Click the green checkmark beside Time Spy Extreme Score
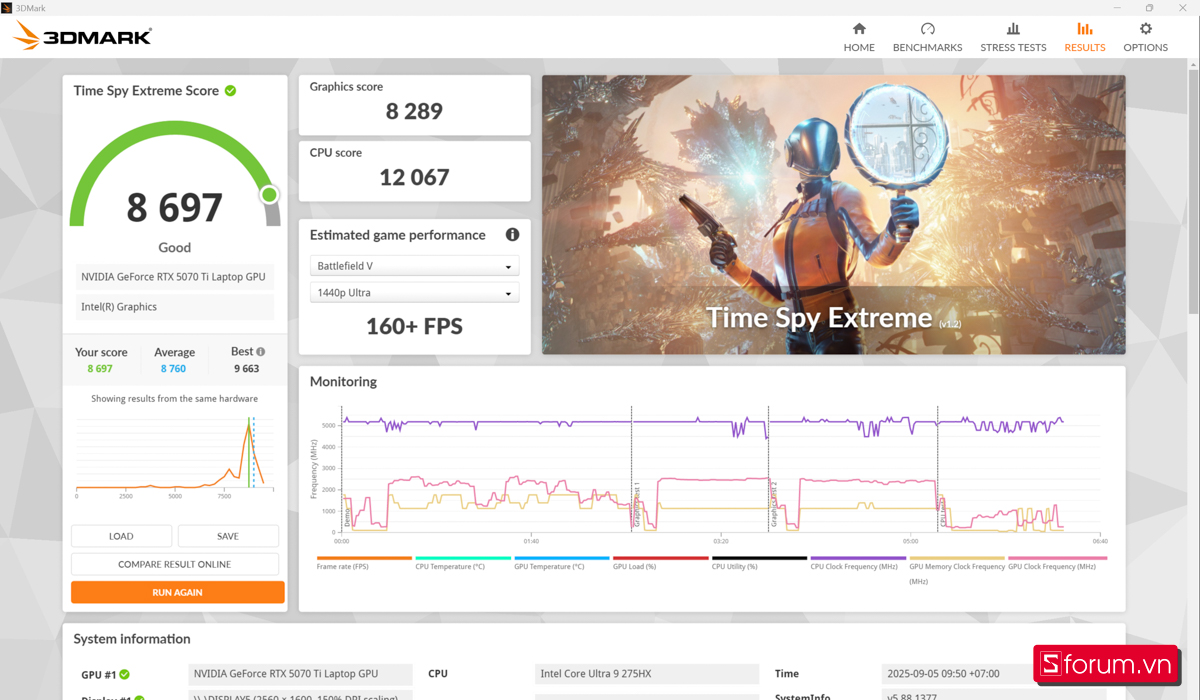1200x700 pixels. pos(230,90)
